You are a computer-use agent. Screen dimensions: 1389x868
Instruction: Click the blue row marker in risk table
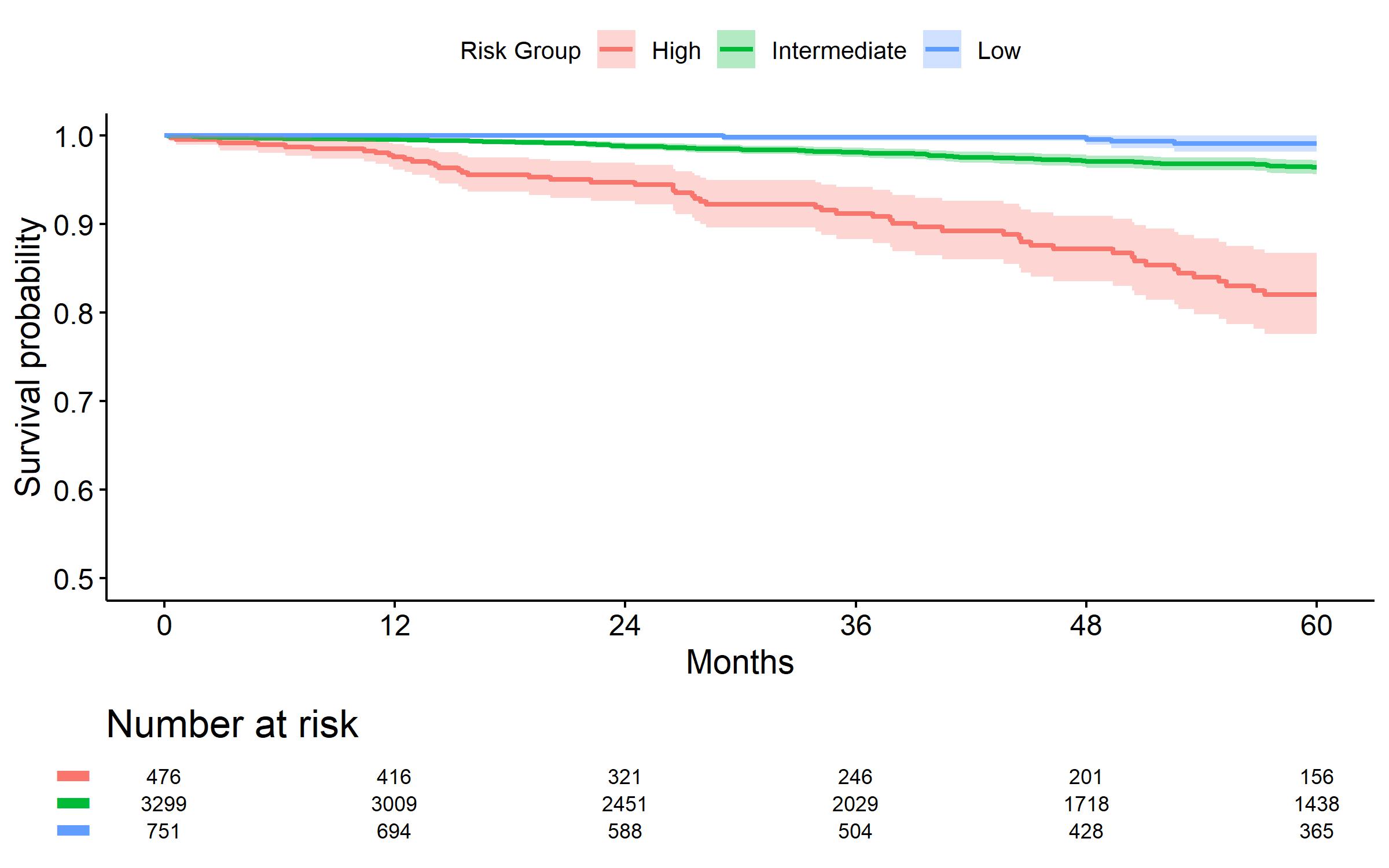[73, 830]
